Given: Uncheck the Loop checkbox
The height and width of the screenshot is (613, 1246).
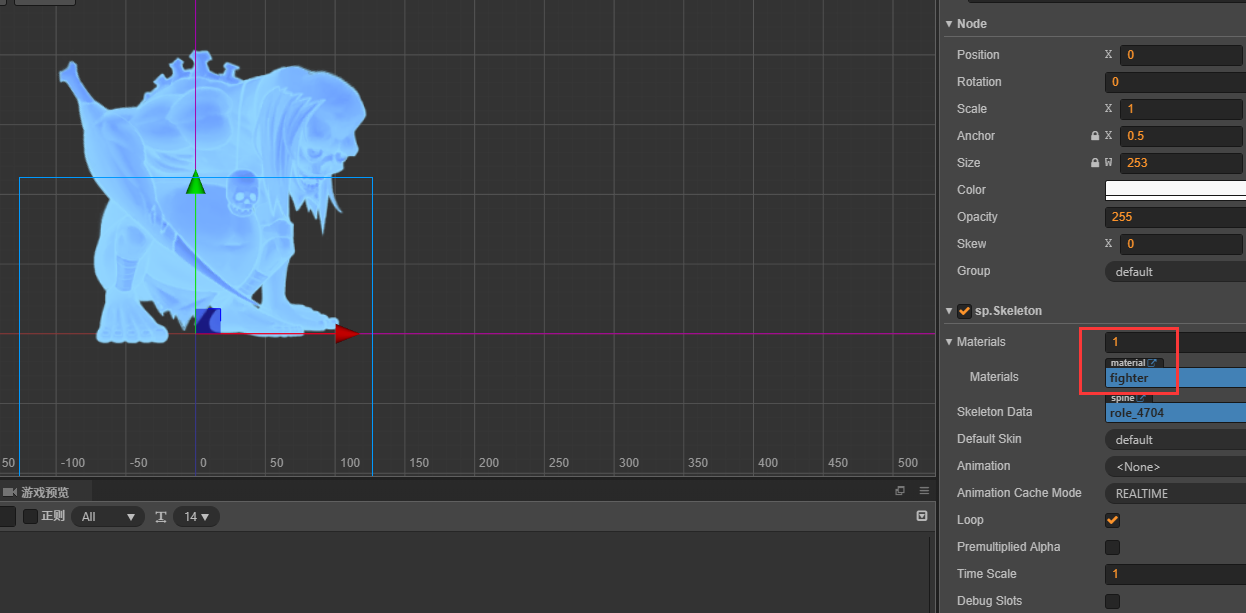Looking at the screenshot, I should point(1112,520).
